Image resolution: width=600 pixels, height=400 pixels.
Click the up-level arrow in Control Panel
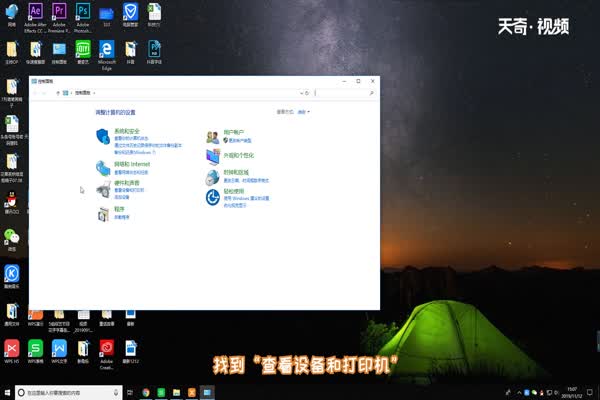[x=58, y=93]
